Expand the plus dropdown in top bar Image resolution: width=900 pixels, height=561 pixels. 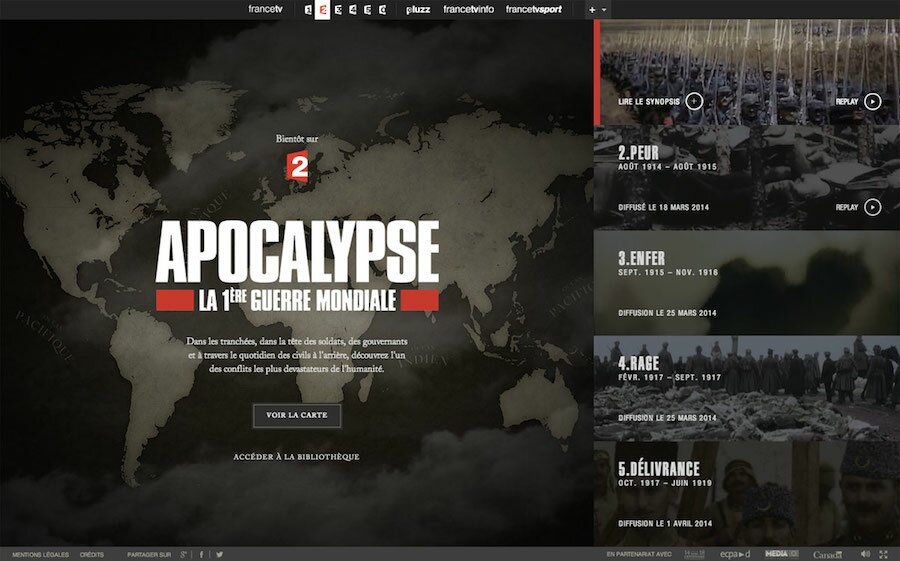(597, 10)
